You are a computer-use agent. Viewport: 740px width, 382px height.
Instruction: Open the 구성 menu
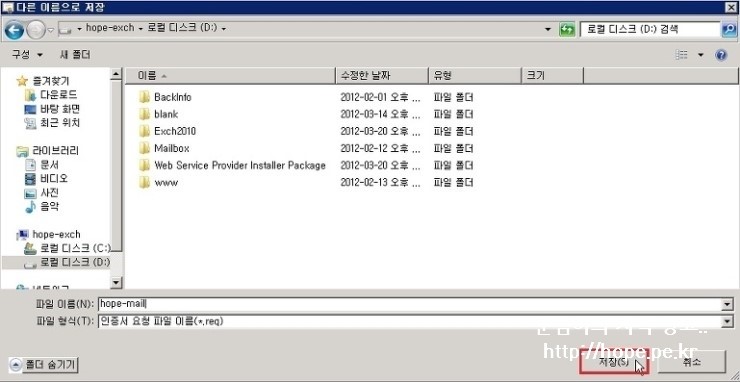pos(27,55)
